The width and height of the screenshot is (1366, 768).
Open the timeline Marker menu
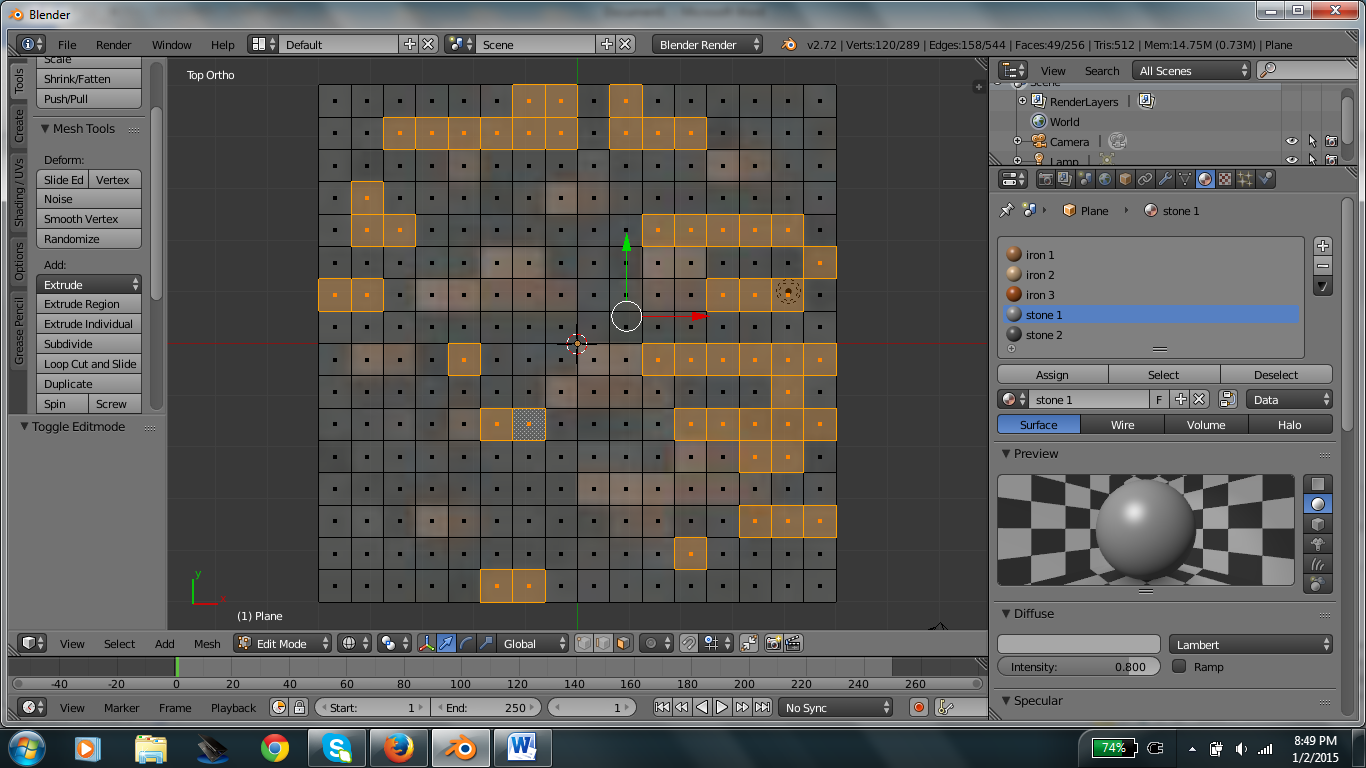tap(122, 707)
